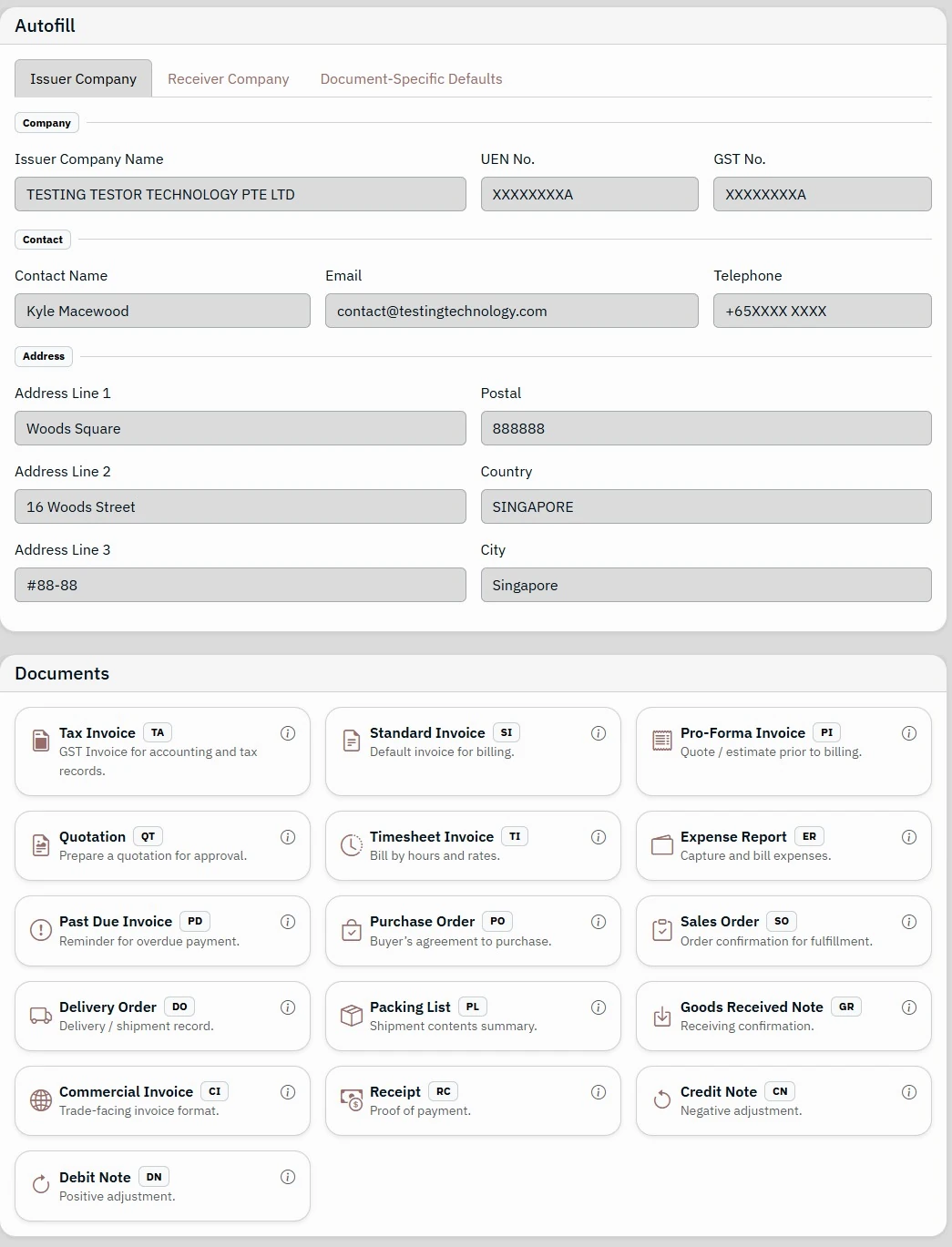This screenshot has width=952, height=1247.
Task: Click the Issuer Company Name field
Action: (240, 195)
